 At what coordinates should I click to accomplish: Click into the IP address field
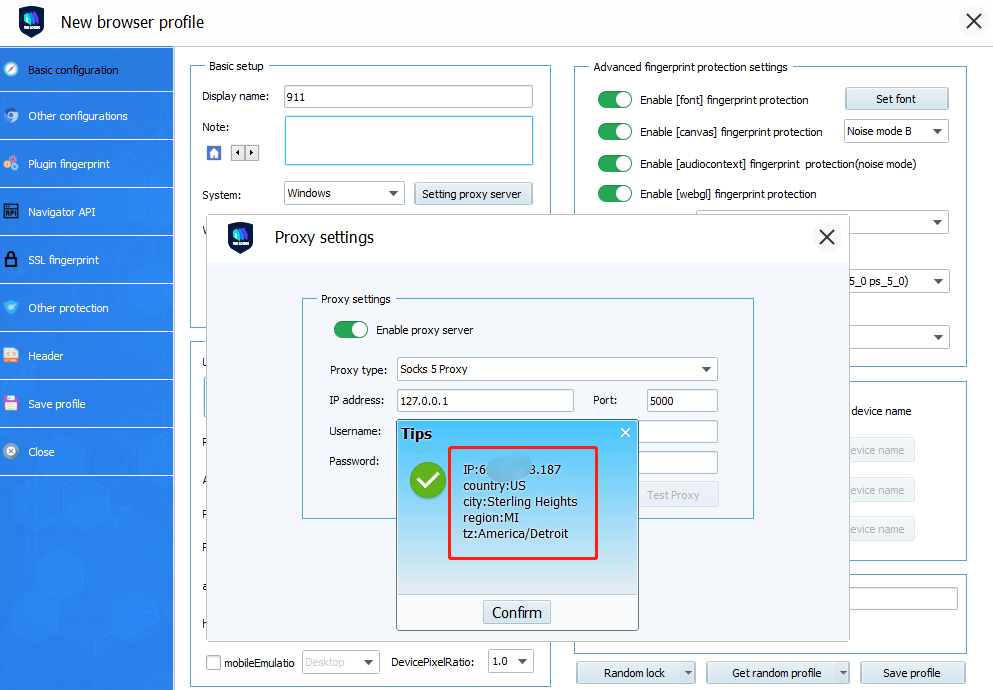[484, 401]
